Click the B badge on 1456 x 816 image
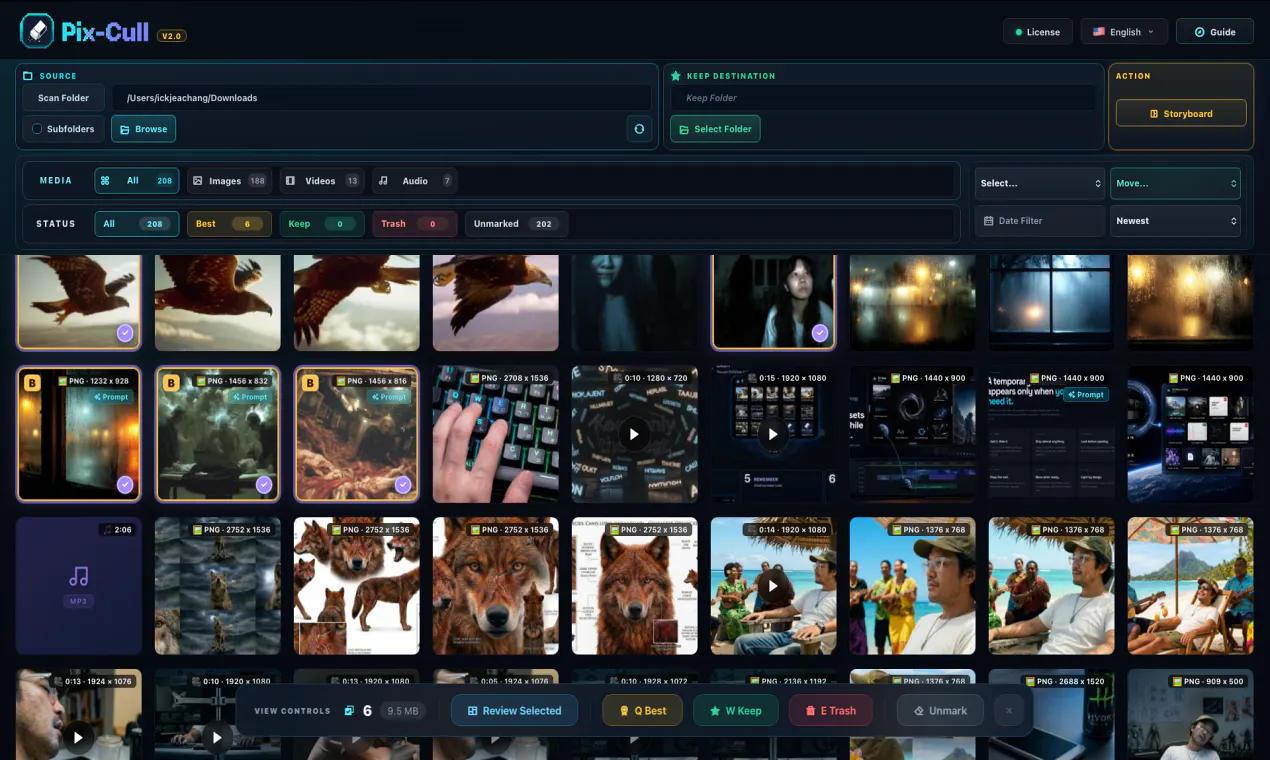Viewport: 1270px width, 760px height. [x=310, y=382]
